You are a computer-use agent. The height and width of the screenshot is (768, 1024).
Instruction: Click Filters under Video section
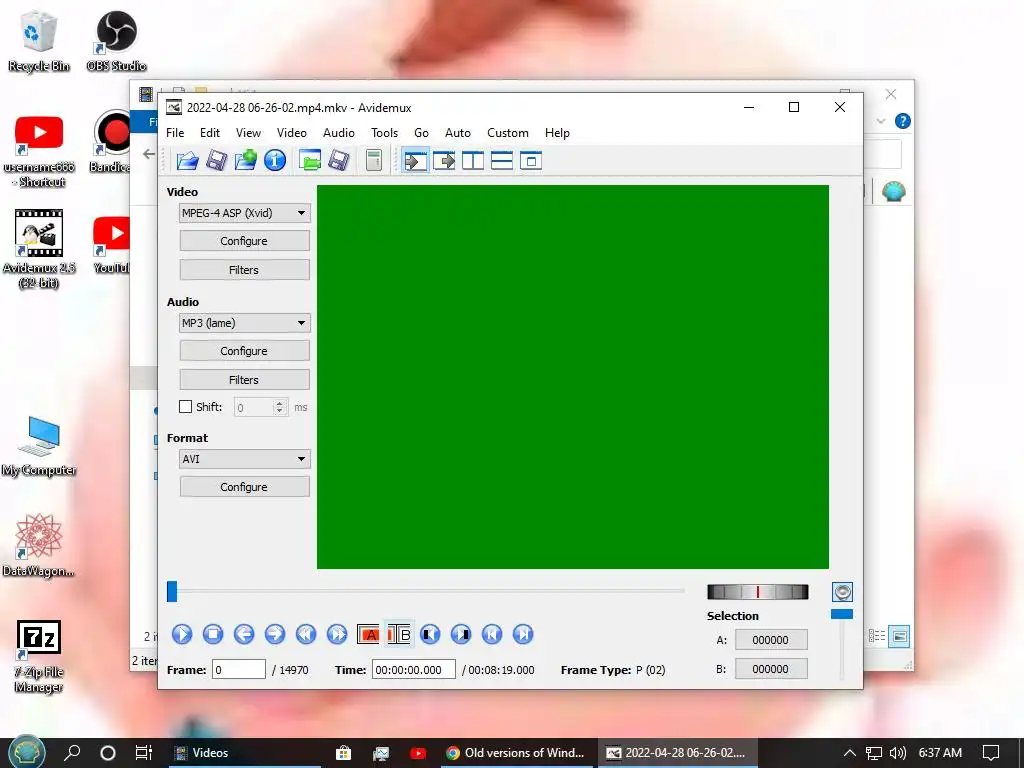[244, 270]
